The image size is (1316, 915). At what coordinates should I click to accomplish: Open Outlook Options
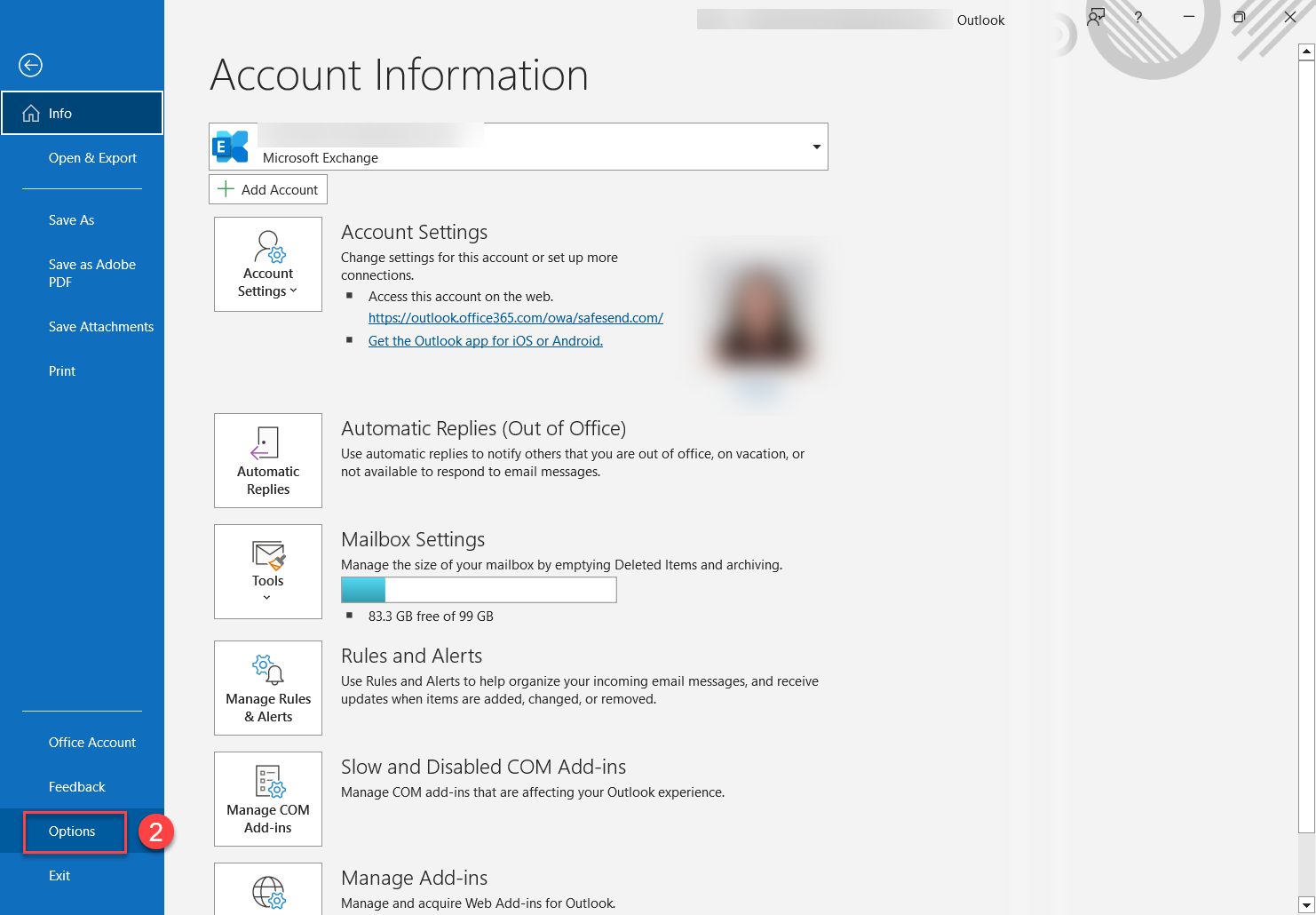click(x=72, y=831)
